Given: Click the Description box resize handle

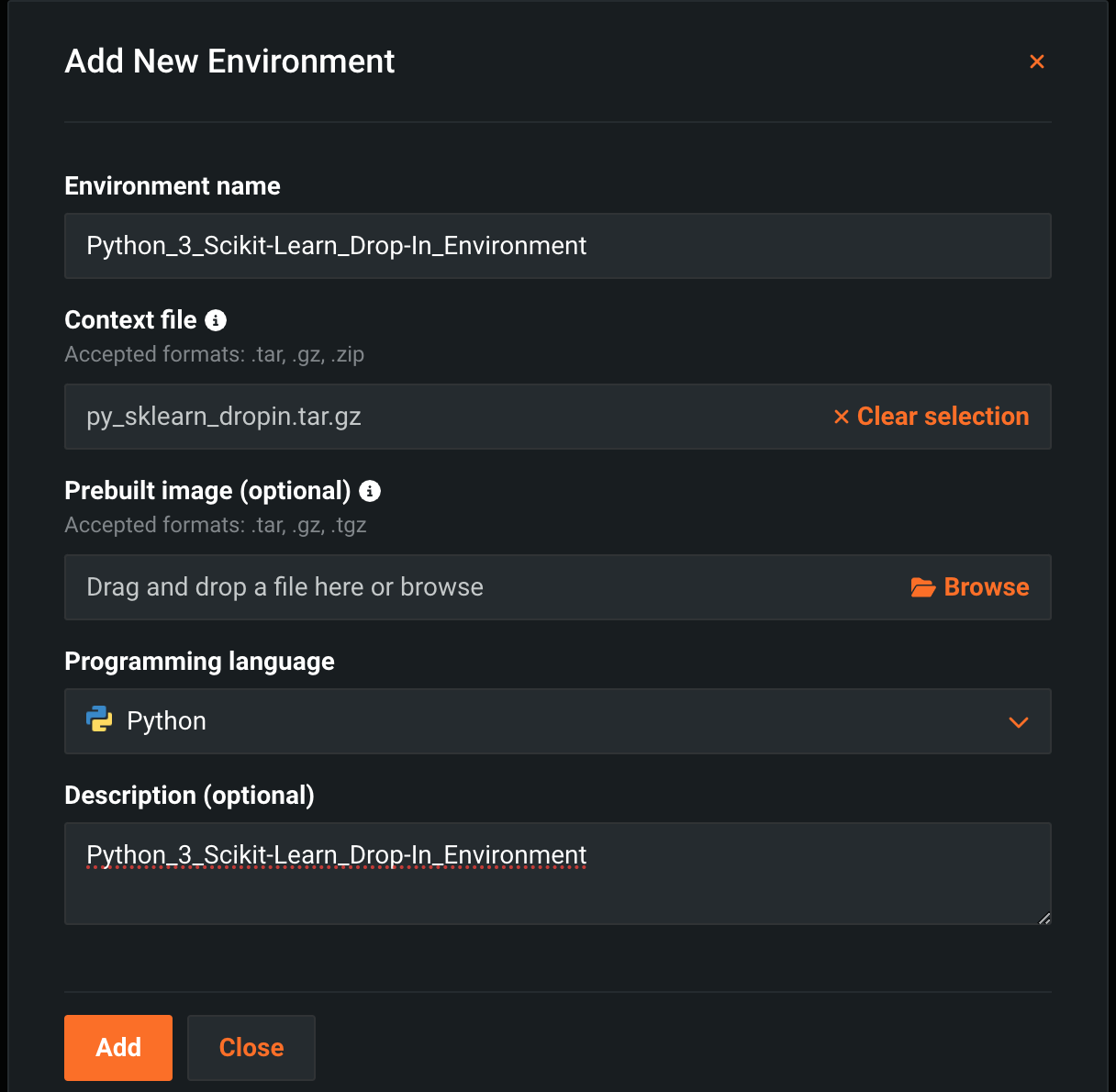Looking at the screenshot, I should coord(1044,918).
